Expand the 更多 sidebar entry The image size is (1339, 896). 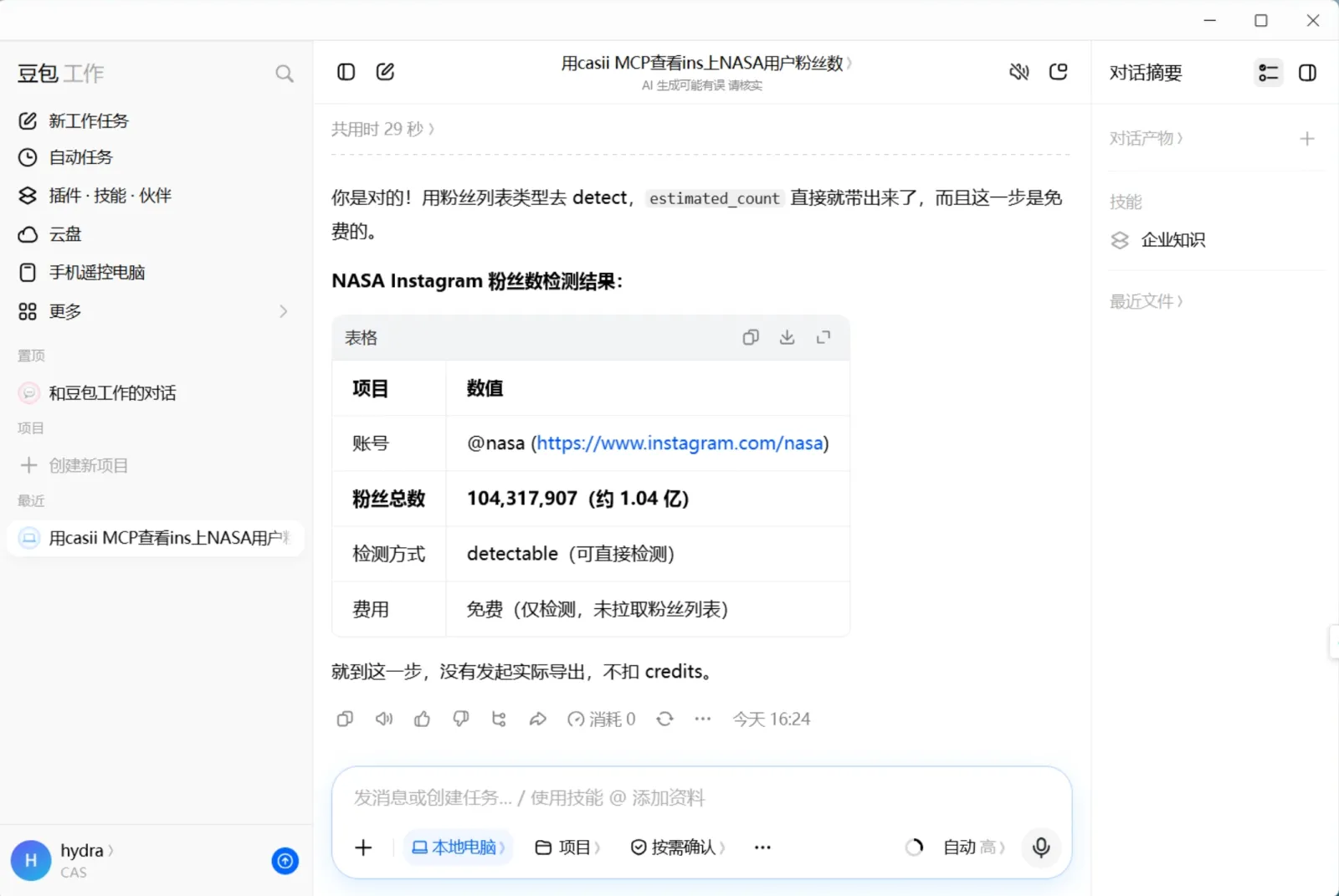point(154,311)
